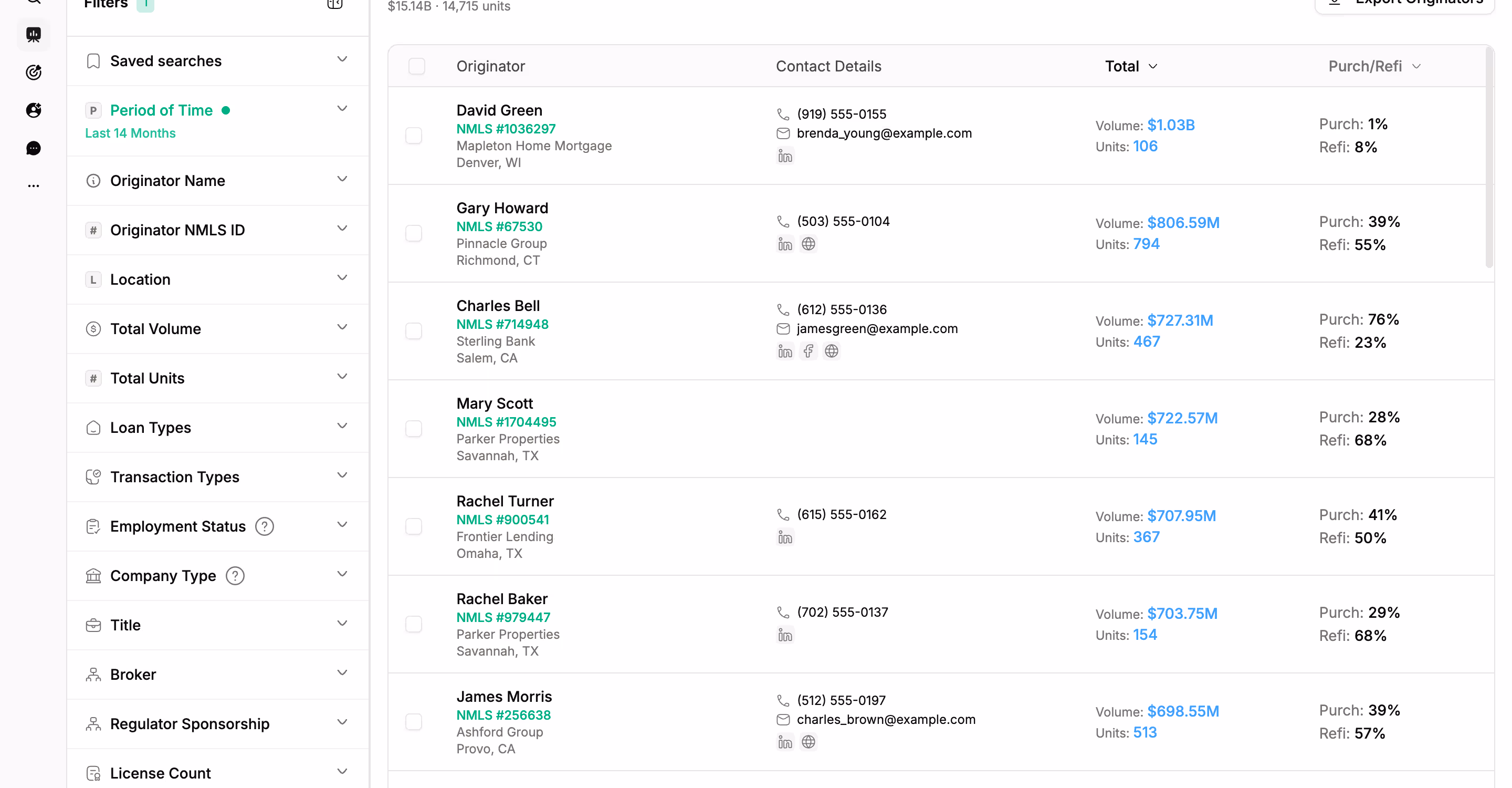This screenshot has height=788, width=1512.
Task: Click 'Ashford Group' company text
Action: [x=499, y=732]
